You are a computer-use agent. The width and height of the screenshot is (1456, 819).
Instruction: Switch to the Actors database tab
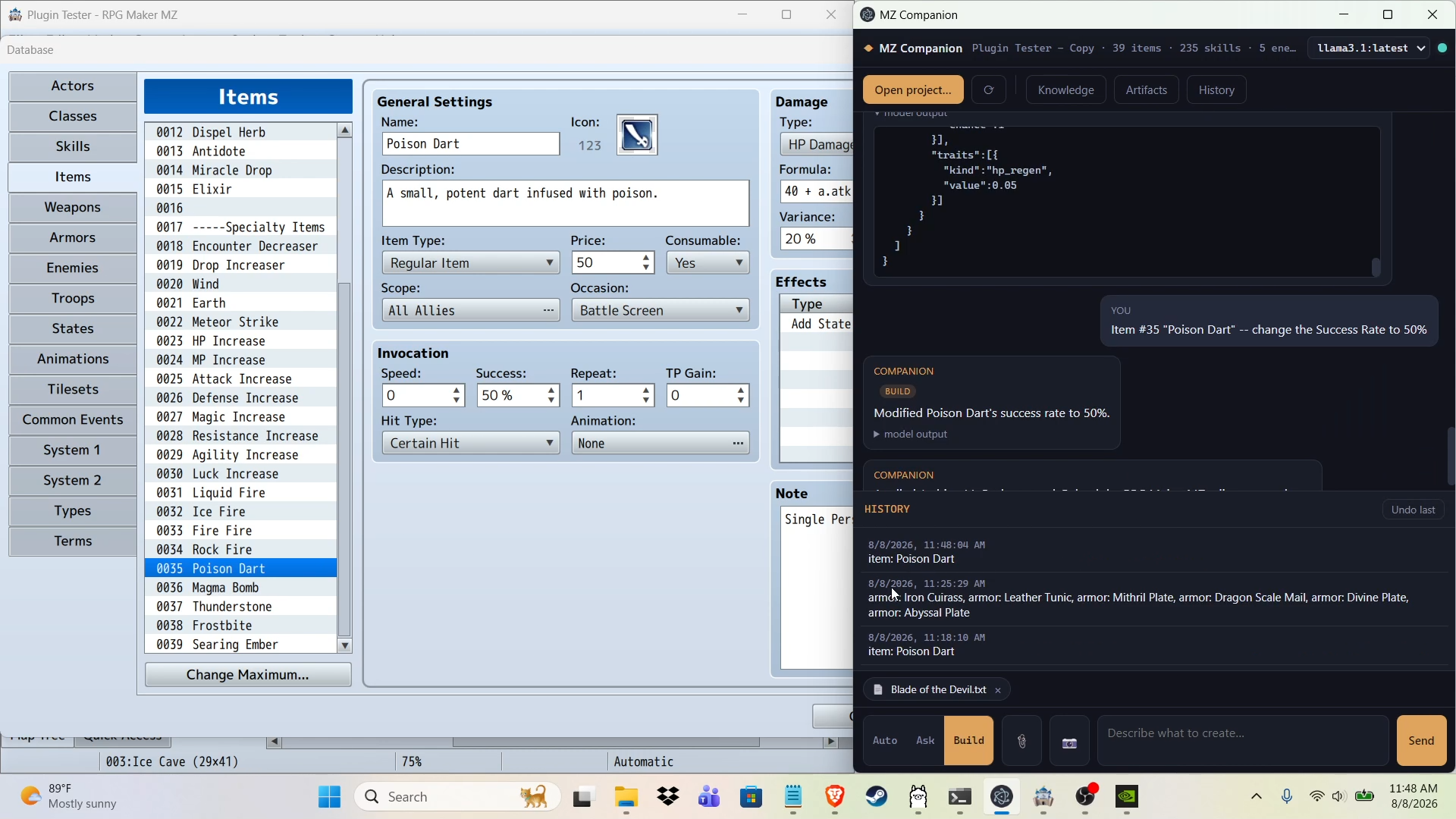tap(73, 86)
